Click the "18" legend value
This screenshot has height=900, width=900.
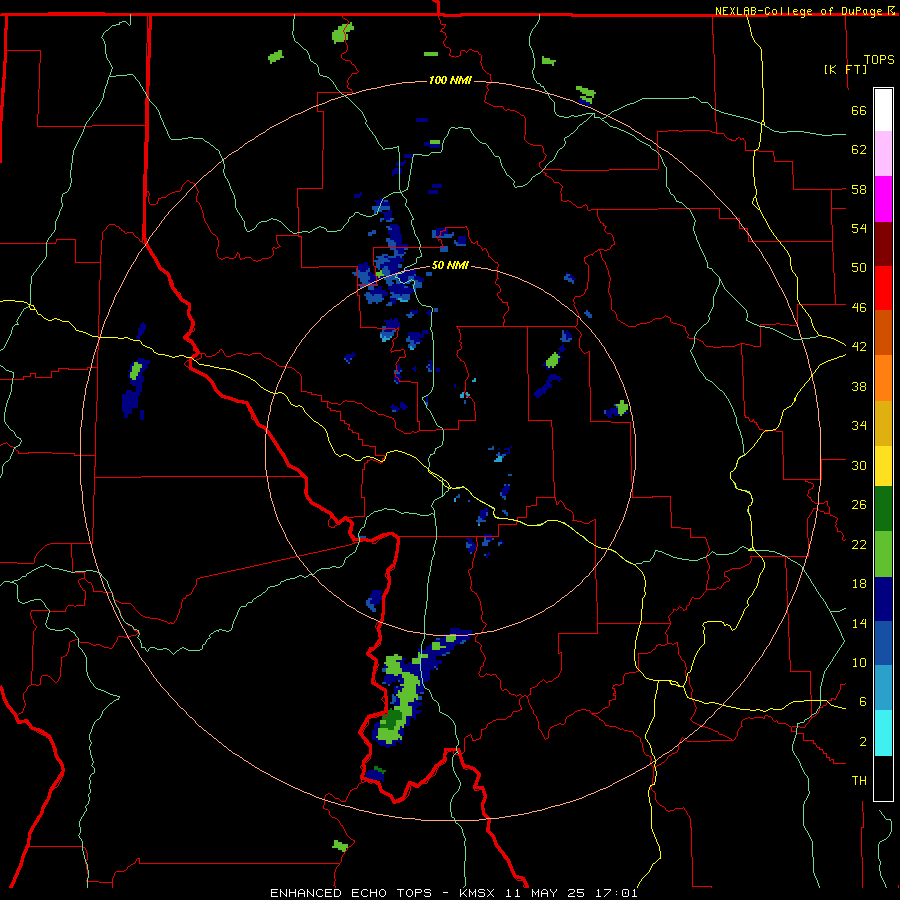coord(859,584)
